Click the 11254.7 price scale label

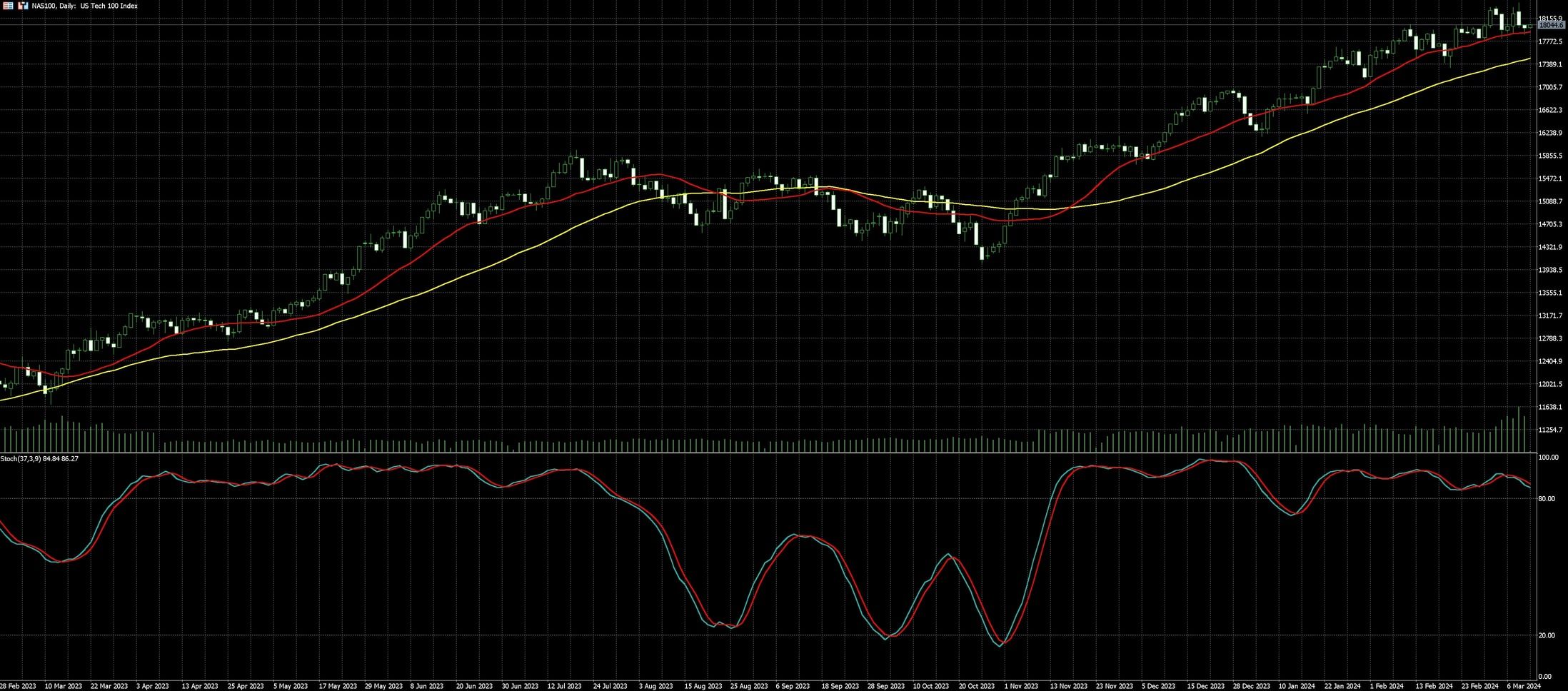1550,430
